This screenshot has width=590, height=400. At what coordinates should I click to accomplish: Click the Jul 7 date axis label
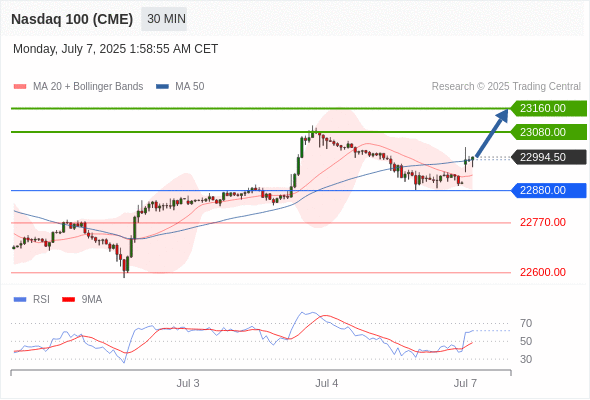click(x=465, y=383)
